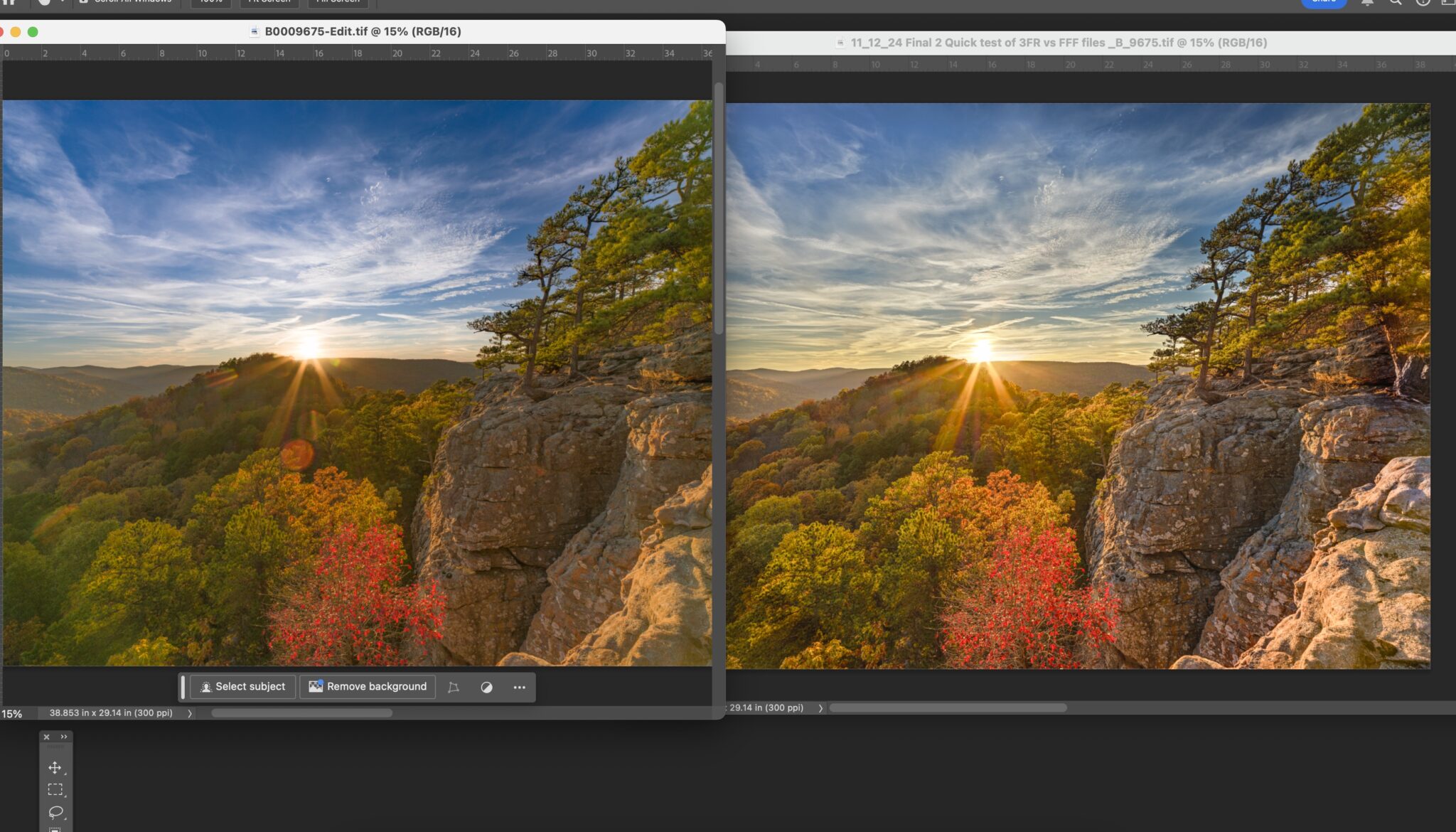Open the contextual task bar more options
Image resolution: width=1456 pixels, height=832 pixels.
click(520, 687)
